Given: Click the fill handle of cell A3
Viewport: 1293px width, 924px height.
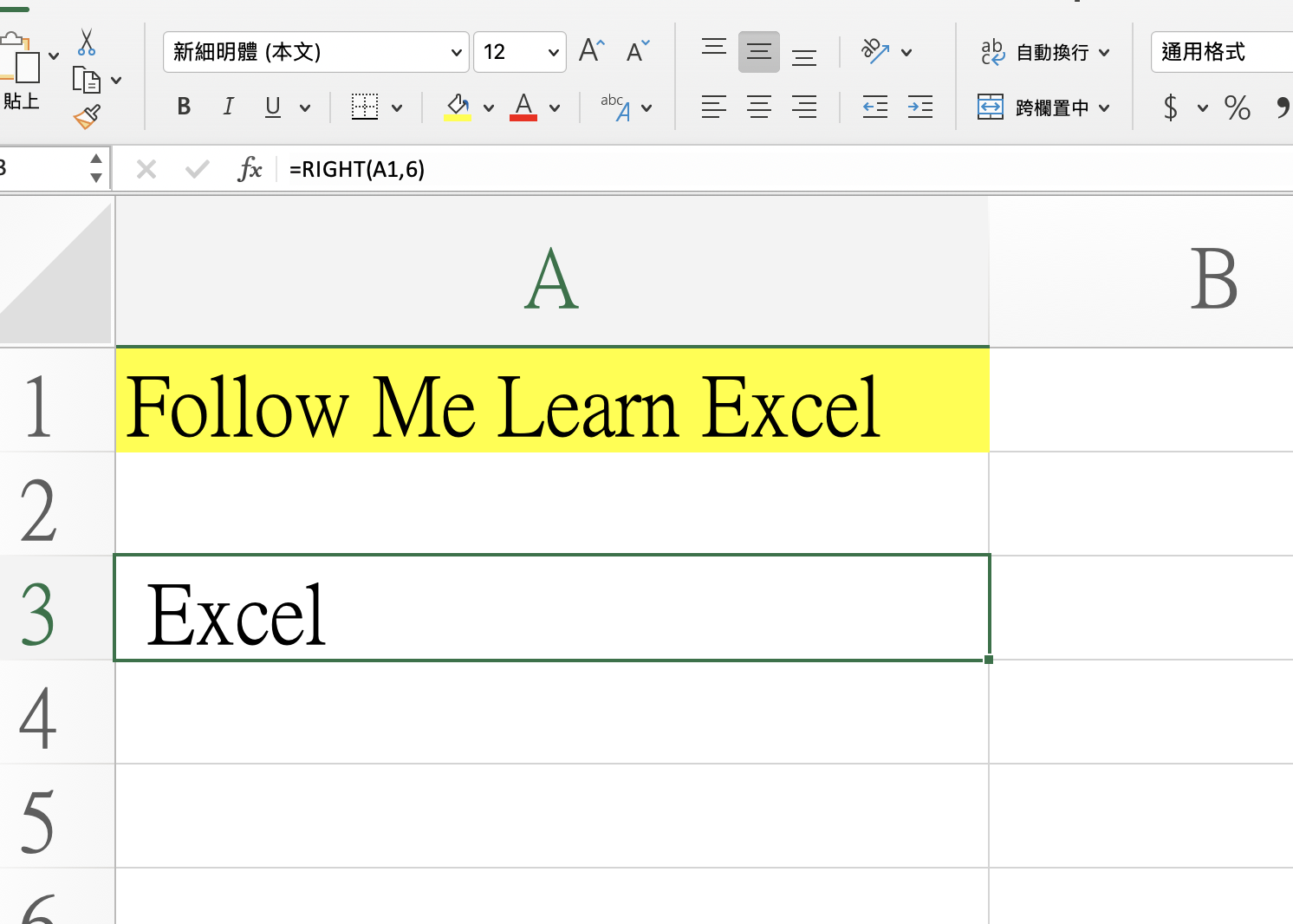Looking at the screenshot, I should [989, 660].
